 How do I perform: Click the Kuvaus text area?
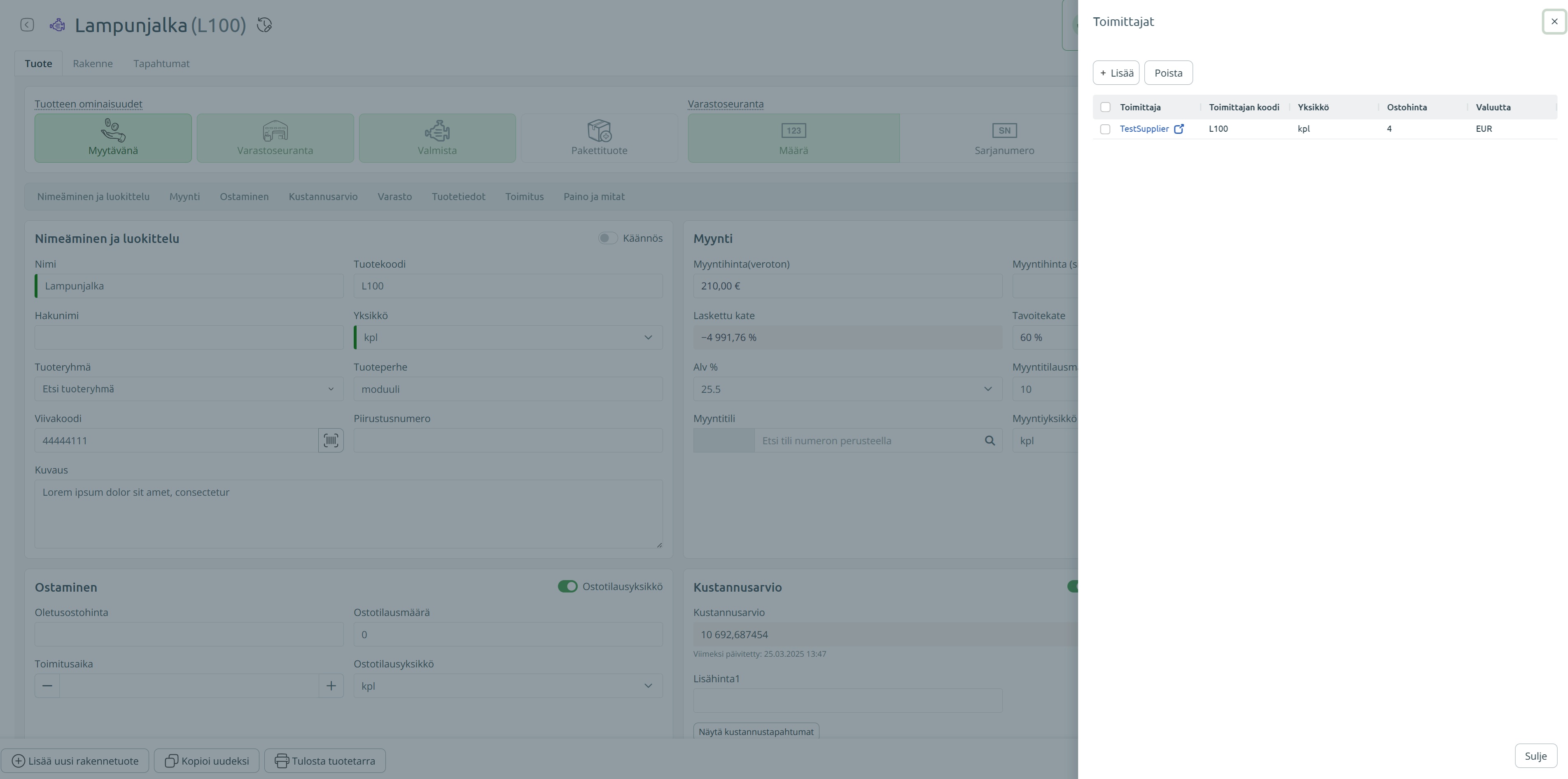(349, 514)
